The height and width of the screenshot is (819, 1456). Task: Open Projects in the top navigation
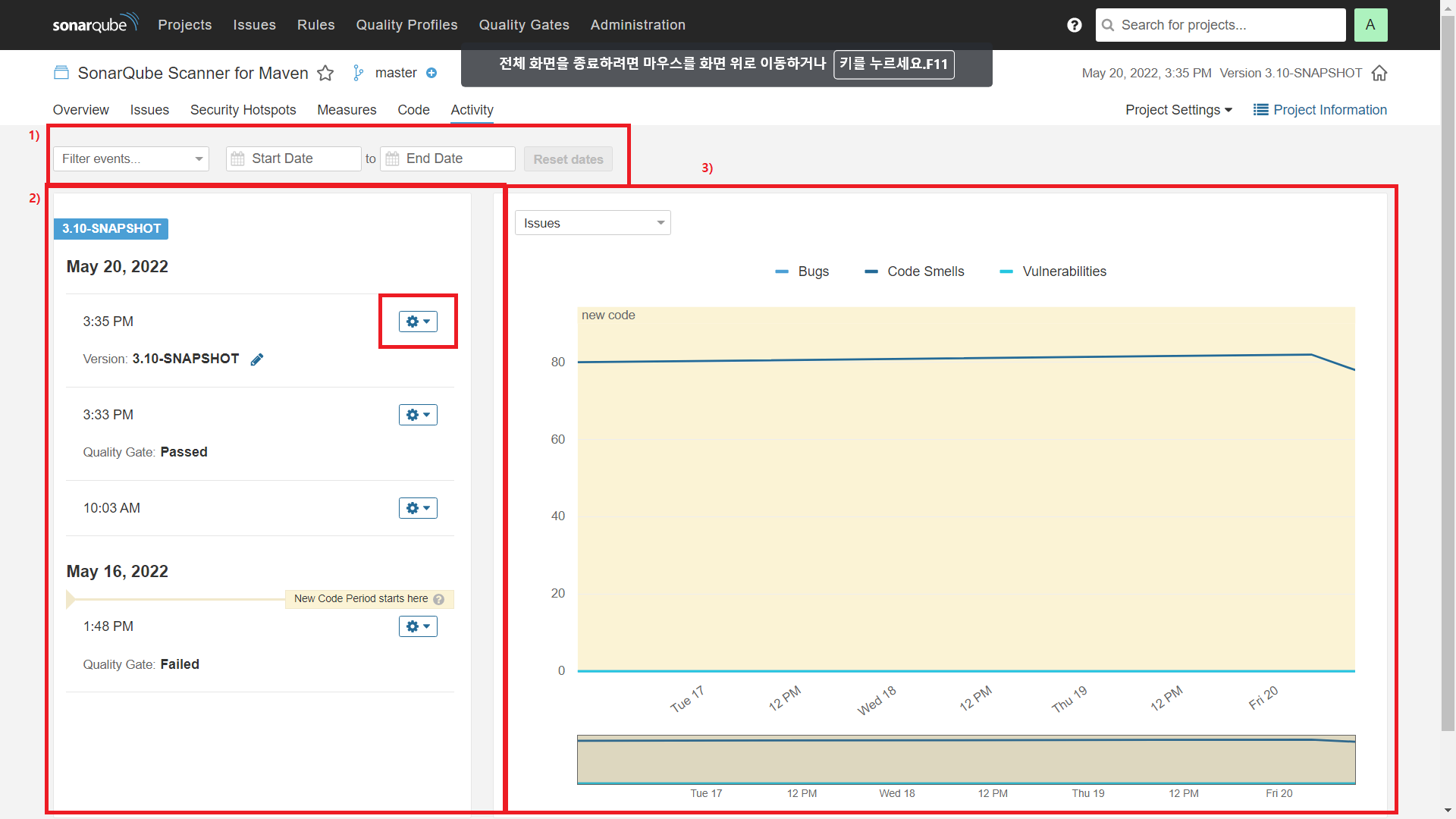coord(184,25)
